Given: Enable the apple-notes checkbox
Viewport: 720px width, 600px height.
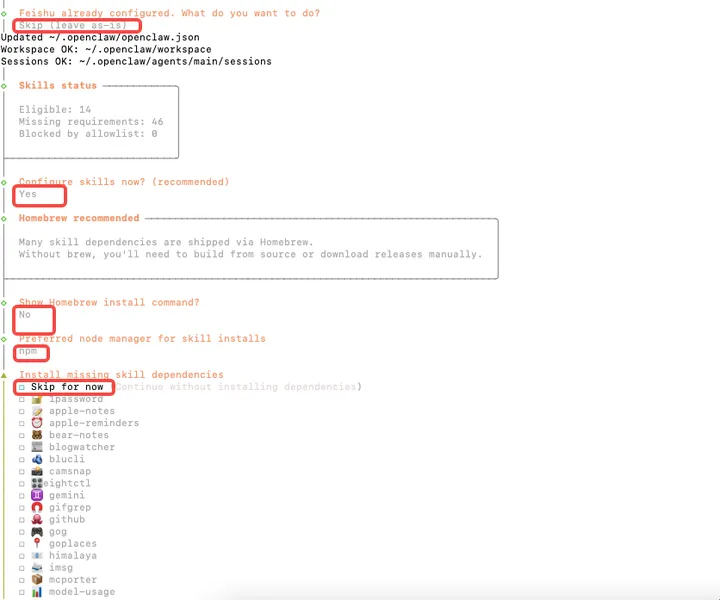Looking at the screenshot, I should point(22,411).
